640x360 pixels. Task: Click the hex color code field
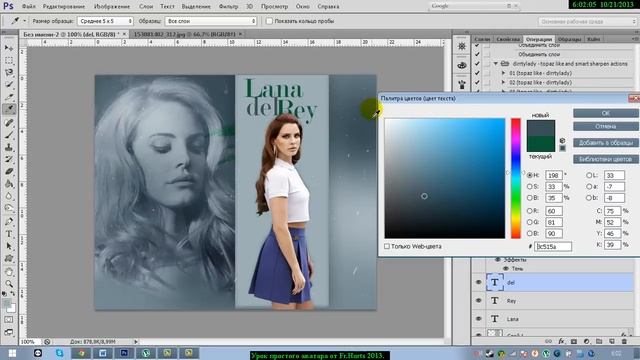(553, 246)
